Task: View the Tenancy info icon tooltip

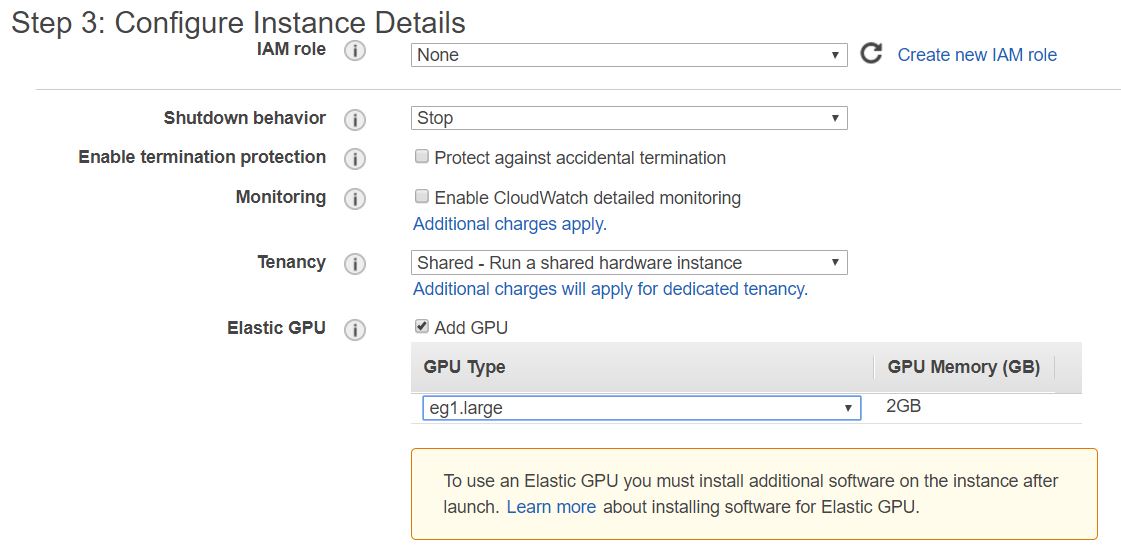Action: point(355,264)
